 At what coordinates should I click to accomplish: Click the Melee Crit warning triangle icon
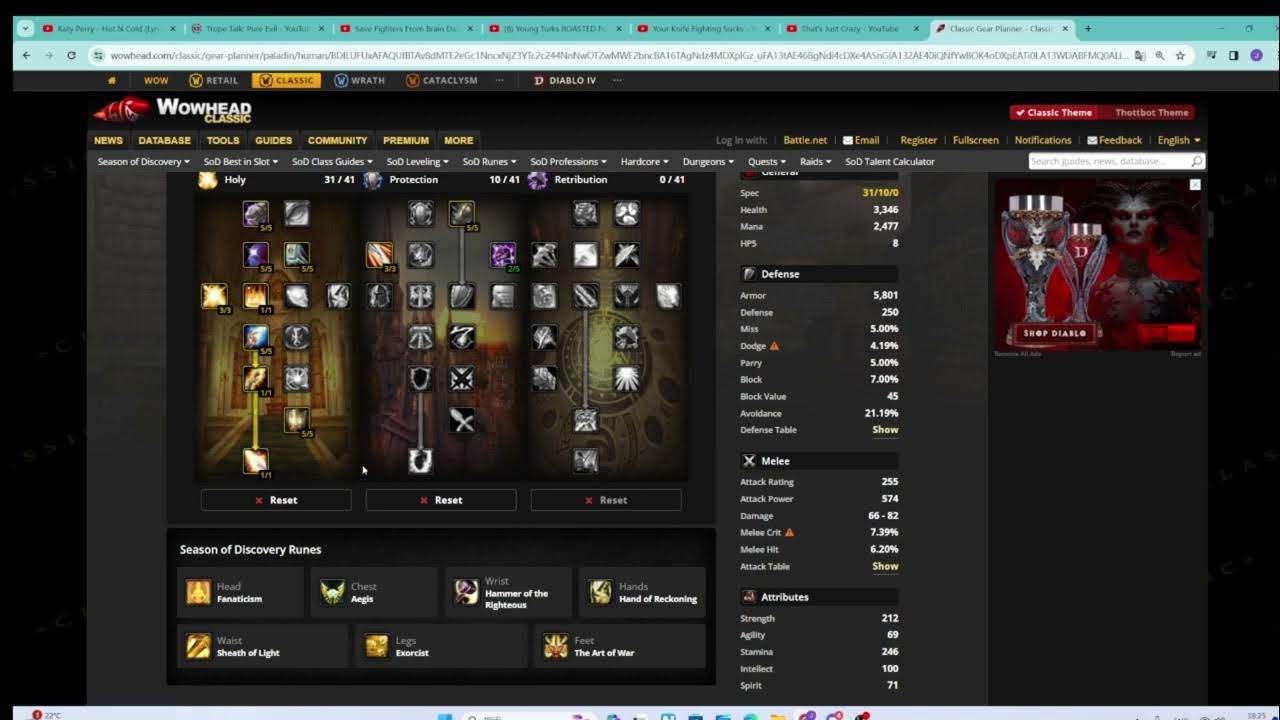pyautogui.click(x=789, y=532)
